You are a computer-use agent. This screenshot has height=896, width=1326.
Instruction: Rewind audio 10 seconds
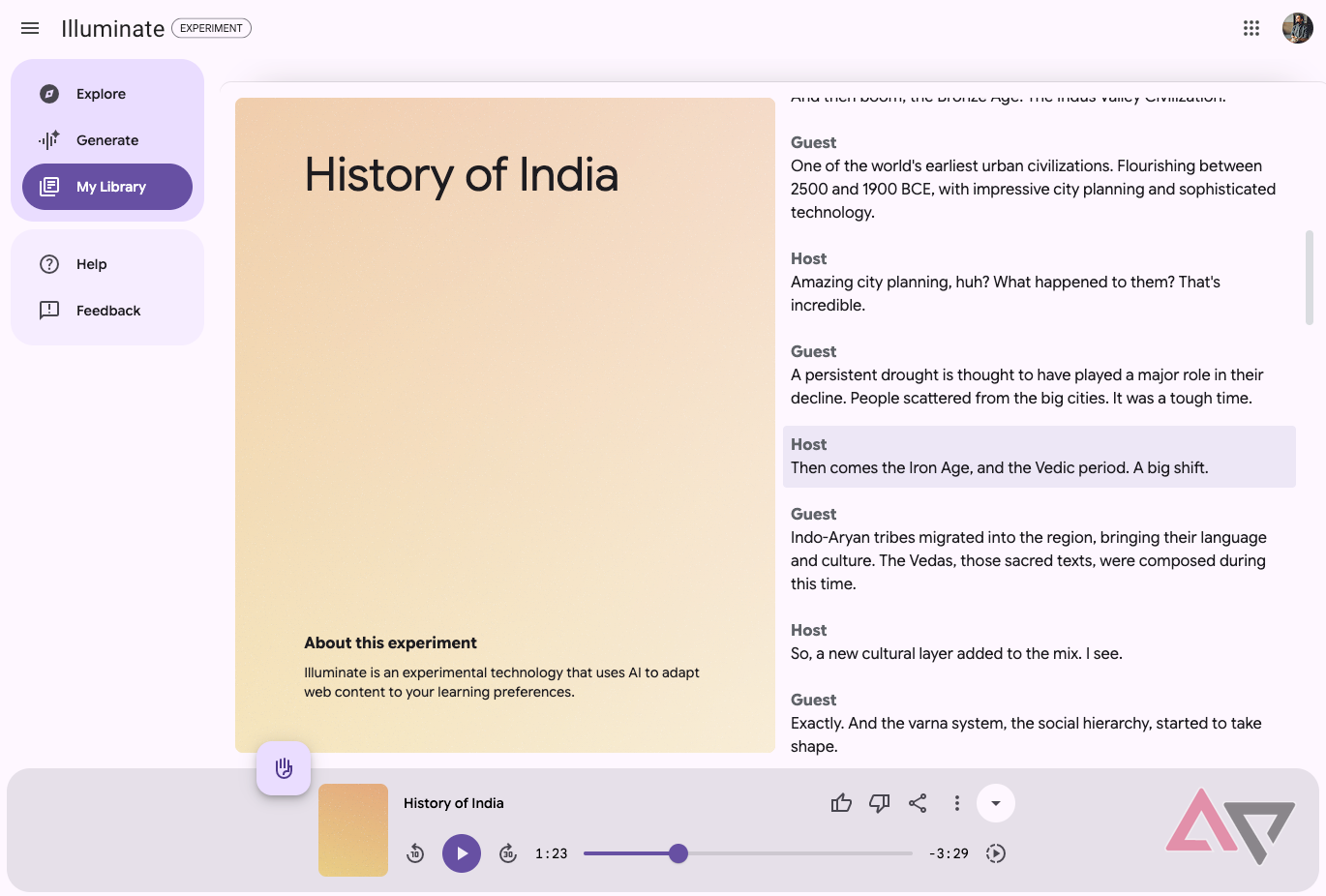415,853
